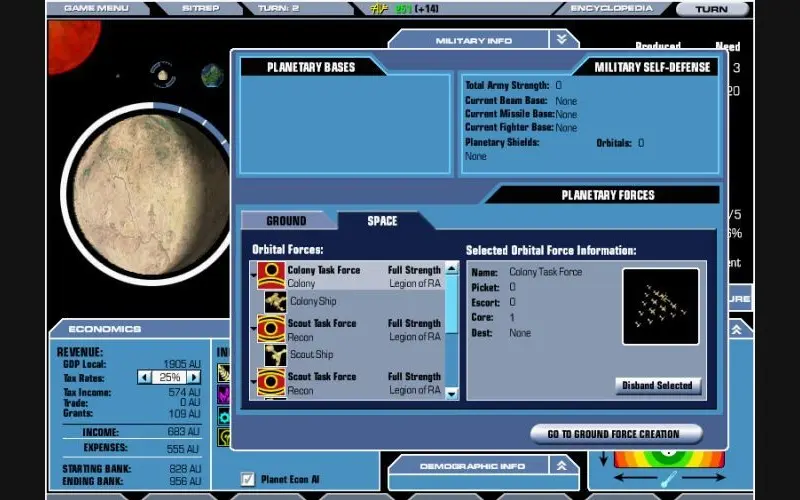Select the third task force's Recon eye emblem
800x500 pixels.
[271, 382]
